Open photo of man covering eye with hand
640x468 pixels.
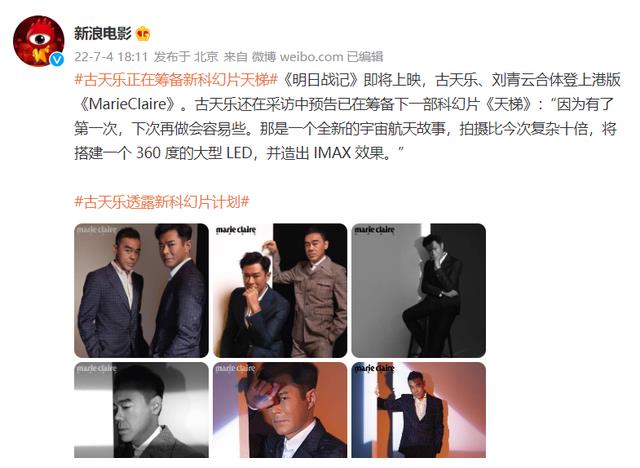pos(280,410)
